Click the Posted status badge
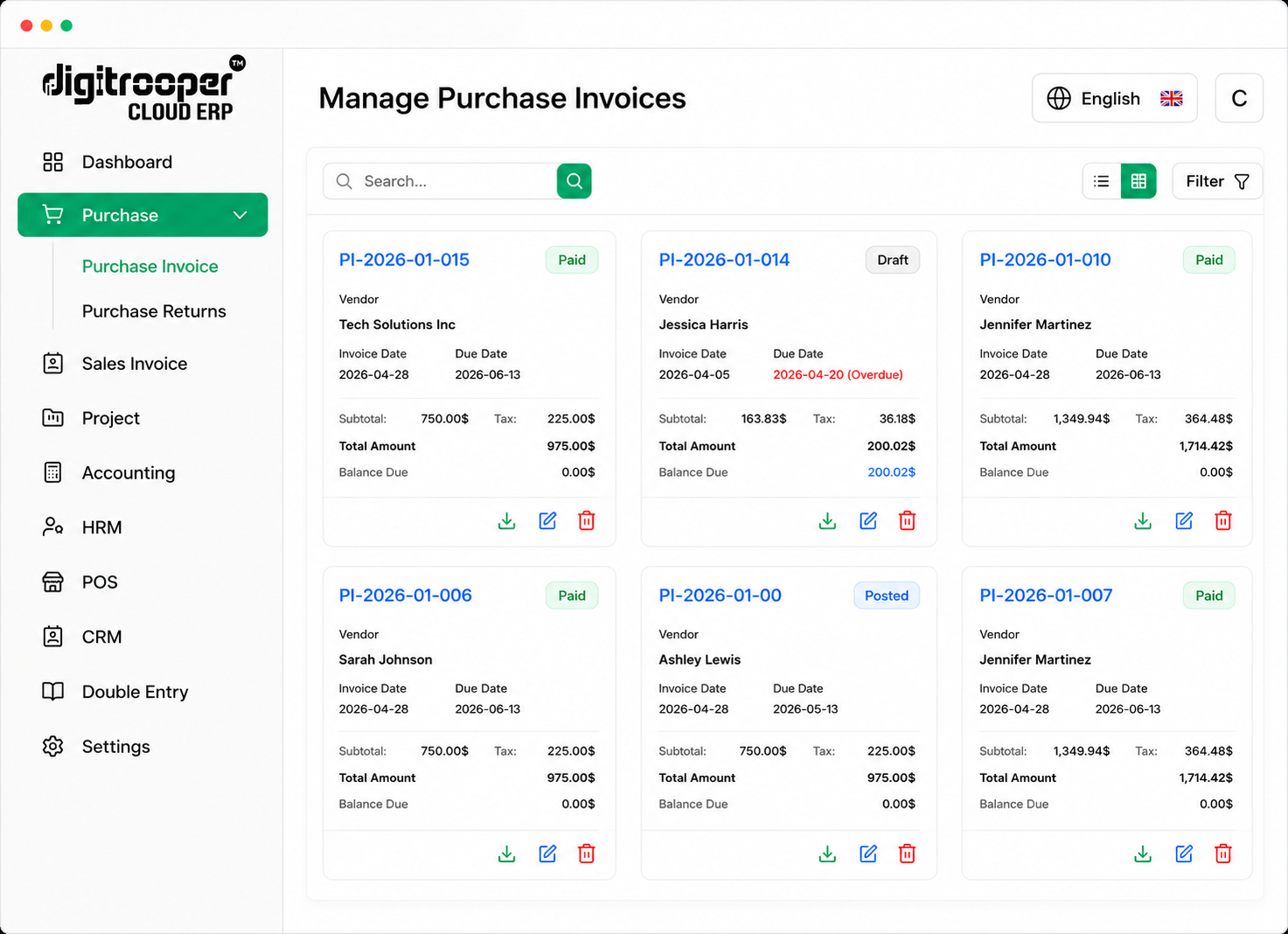Viewport: 1288px width, 934px height. [x=887, y=596]
